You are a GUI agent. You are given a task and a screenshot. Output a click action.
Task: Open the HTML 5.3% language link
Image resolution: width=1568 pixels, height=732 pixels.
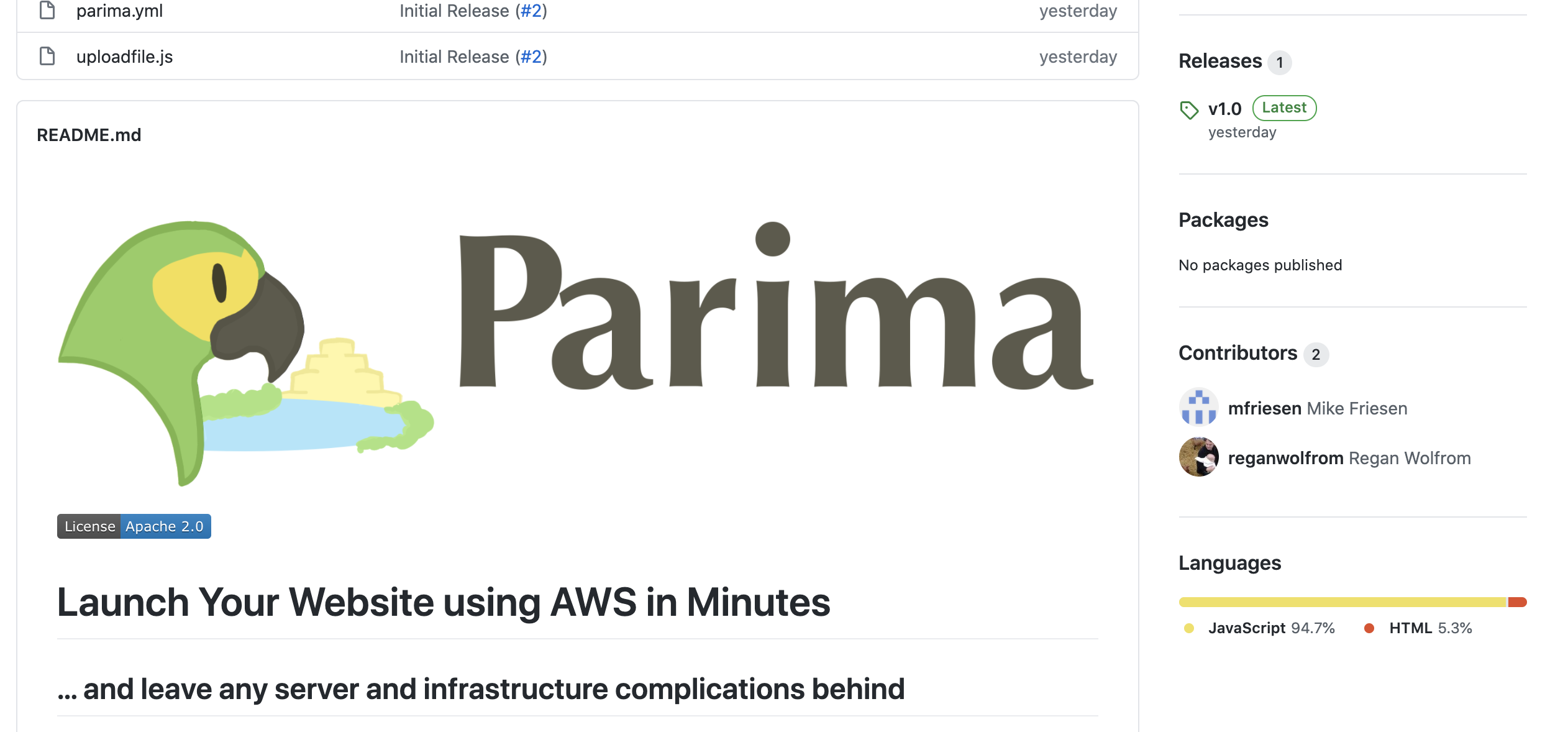[x=1430, y=628]
